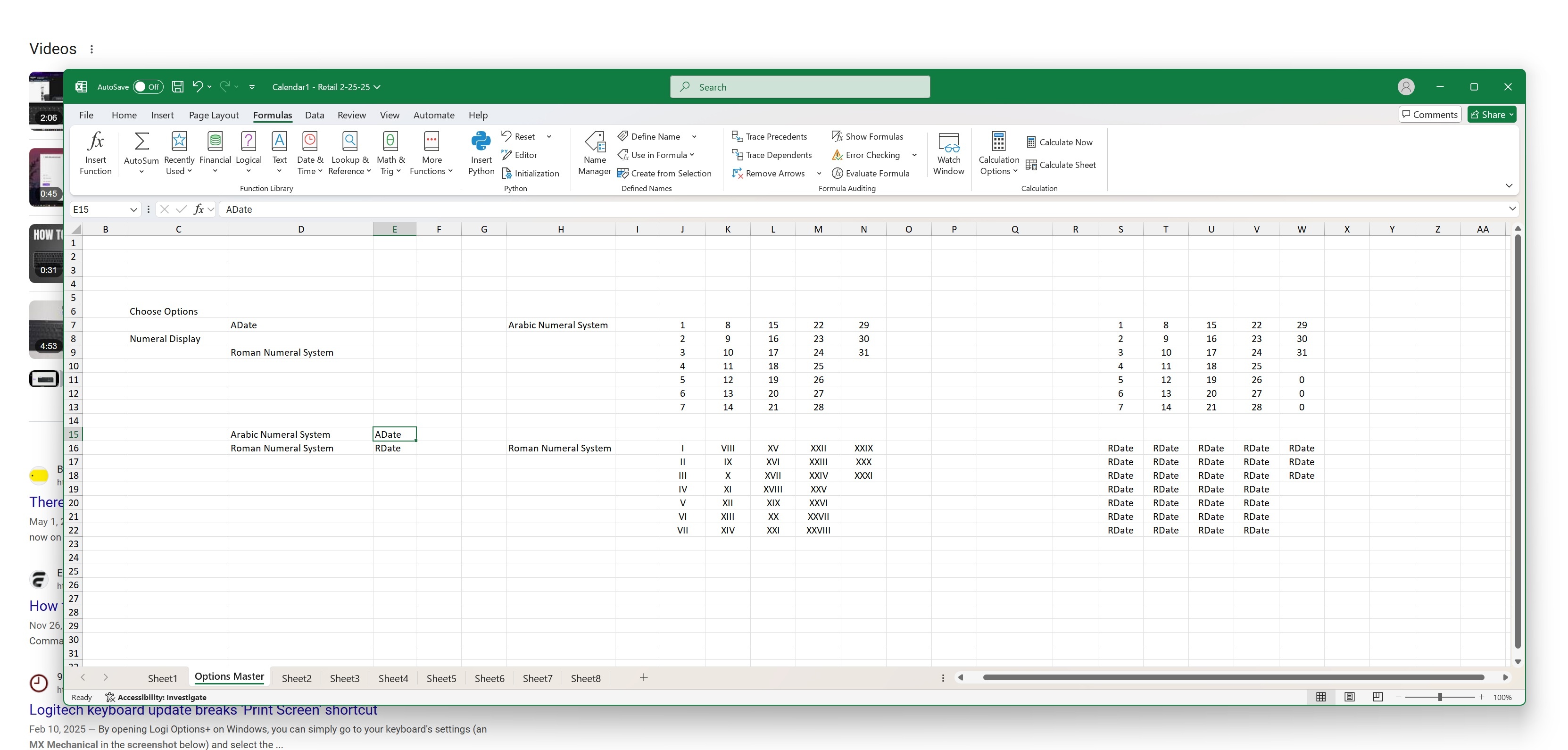Open Recently Used functions list
The height and width of the screenshot is (750, 1568).
point(179,153)
